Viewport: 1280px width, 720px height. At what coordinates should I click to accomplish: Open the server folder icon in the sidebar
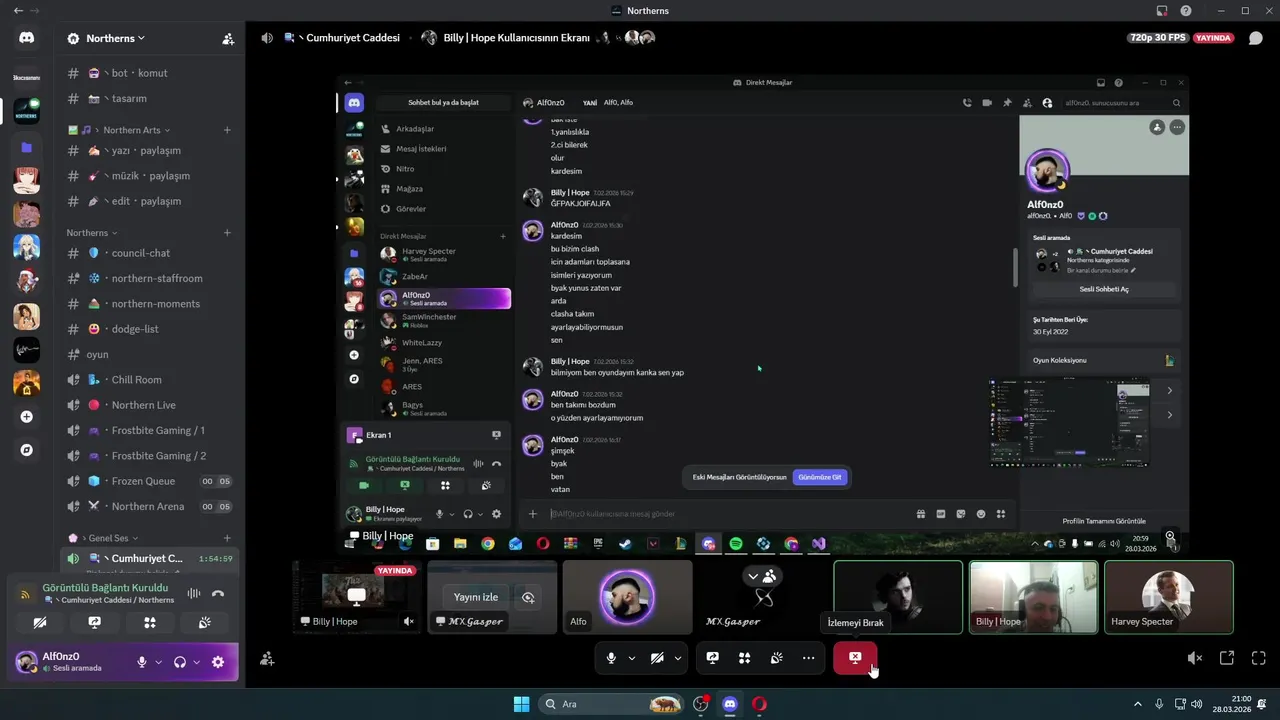point(26,147)
